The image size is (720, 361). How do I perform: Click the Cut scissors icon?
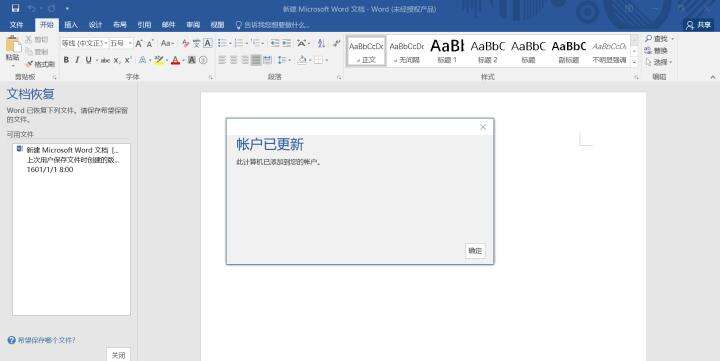click(x=29, y=39)
